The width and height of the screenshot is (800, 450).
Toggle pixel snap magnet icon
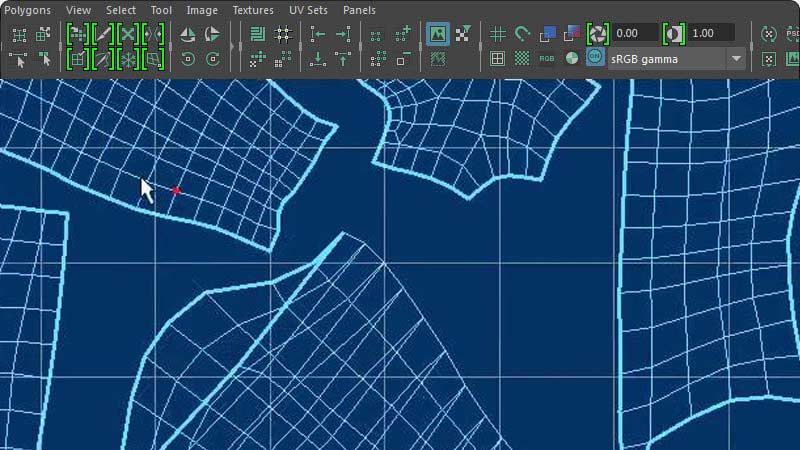click(x=522, y=34)
